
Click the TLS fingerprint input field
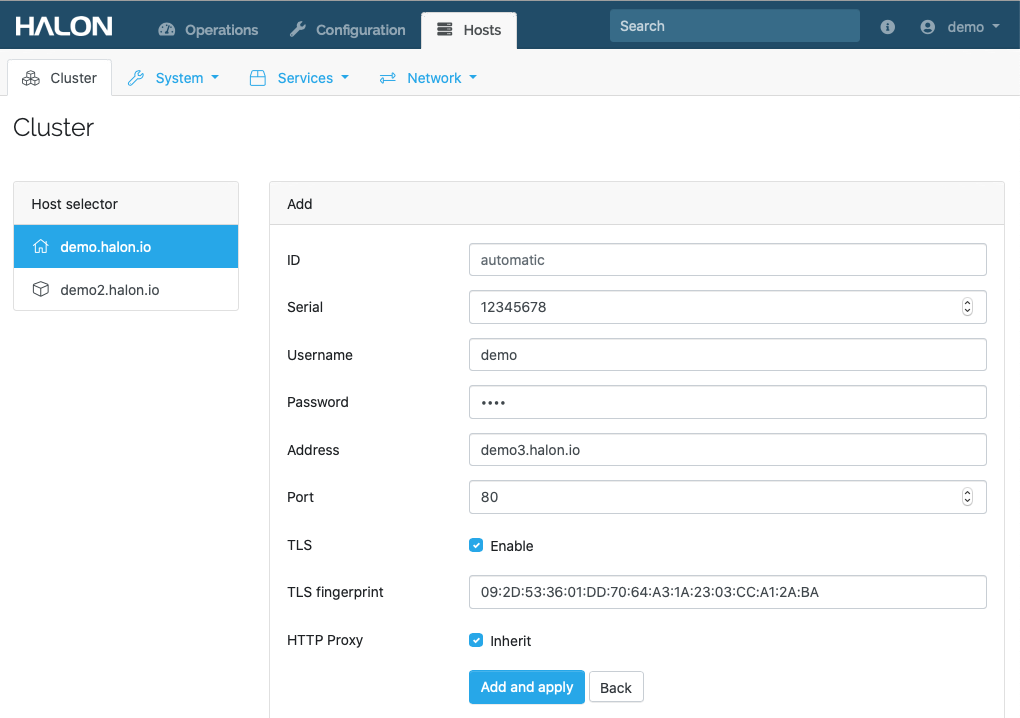[728, 592]
